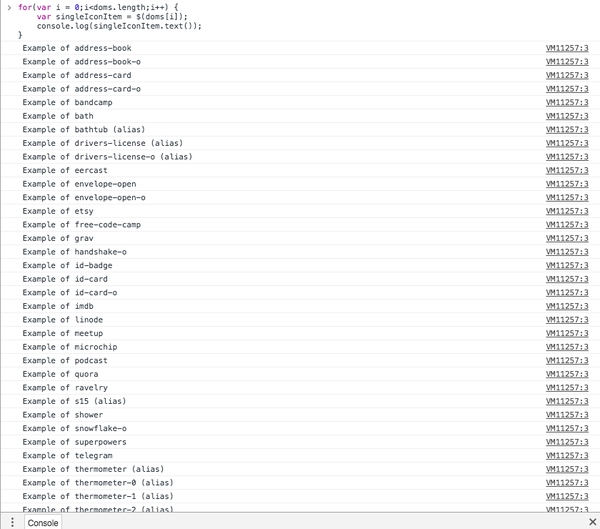
Task: Open VM11257:3 link beside shower row
Action: 567,415
